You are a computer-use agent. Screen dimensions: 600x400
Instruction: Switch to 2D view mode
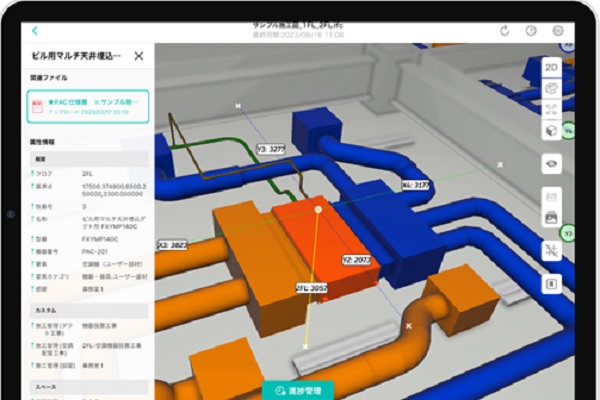[x=550, y=68]
